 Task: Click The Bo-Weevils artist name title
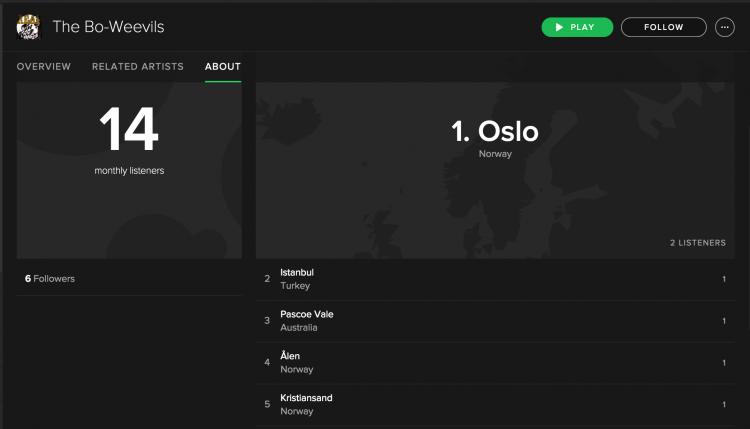pyautogui.click(x=108, y=27)
